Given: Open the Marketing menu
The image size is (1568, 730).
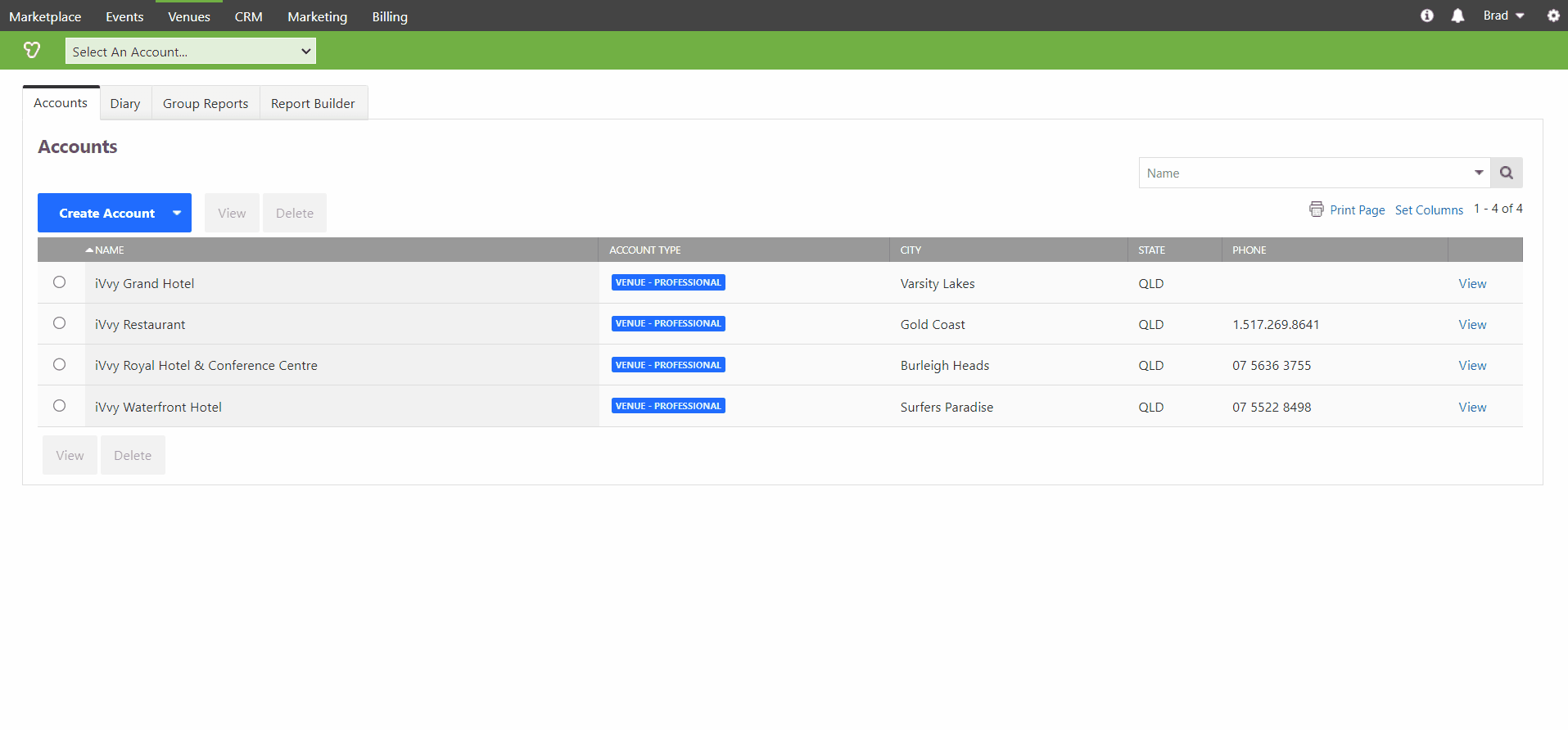Looking at the screenshot, I should [x=317, y=16].
